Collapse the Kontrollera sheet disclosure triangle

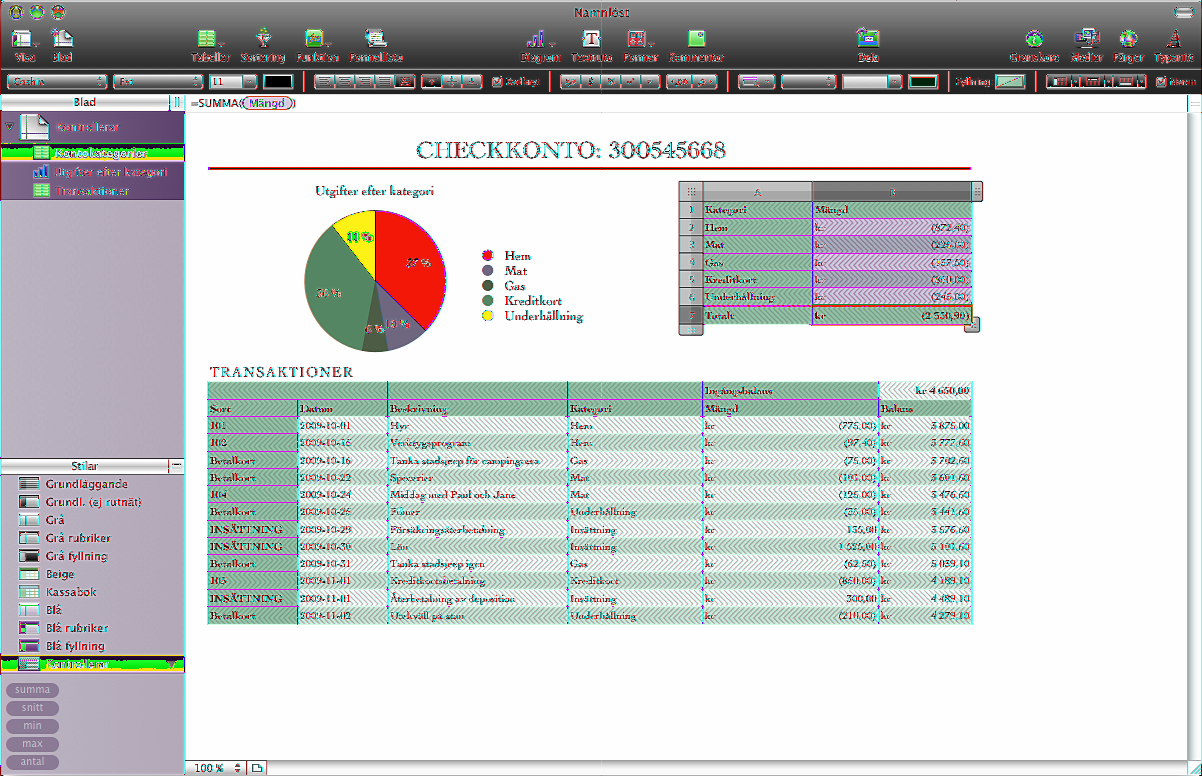[9, 127]
